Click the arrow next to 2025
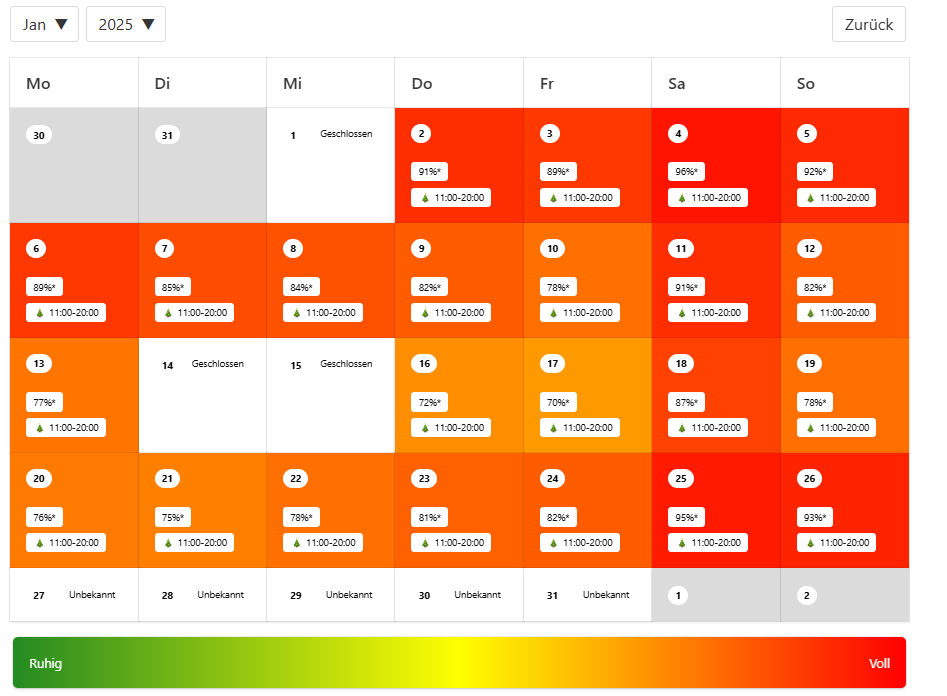 coord(149,24)
